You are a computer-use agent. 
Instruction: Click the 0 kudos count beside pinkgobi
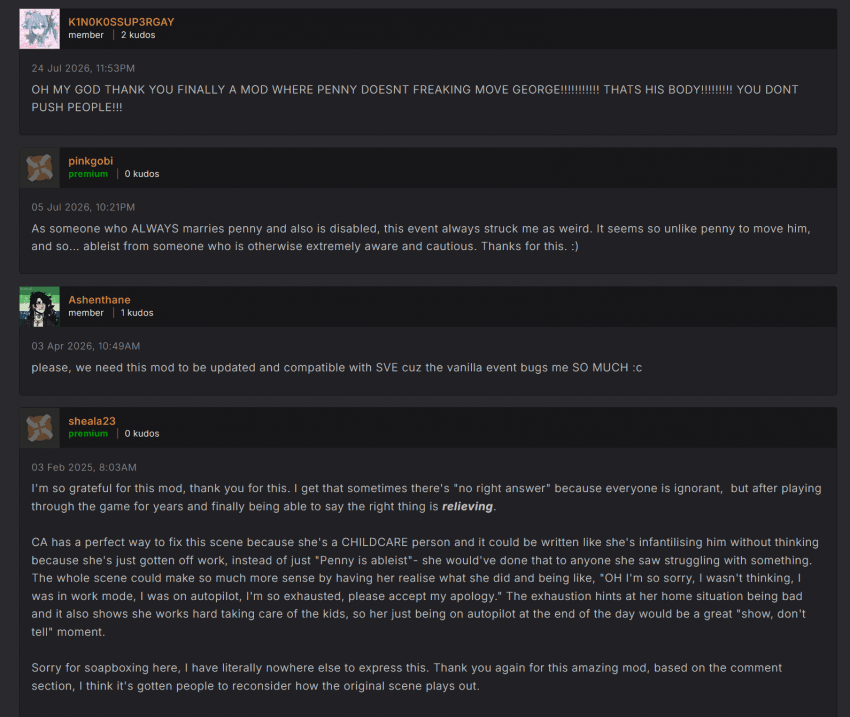pyautogui.click(x=141, y=174)
